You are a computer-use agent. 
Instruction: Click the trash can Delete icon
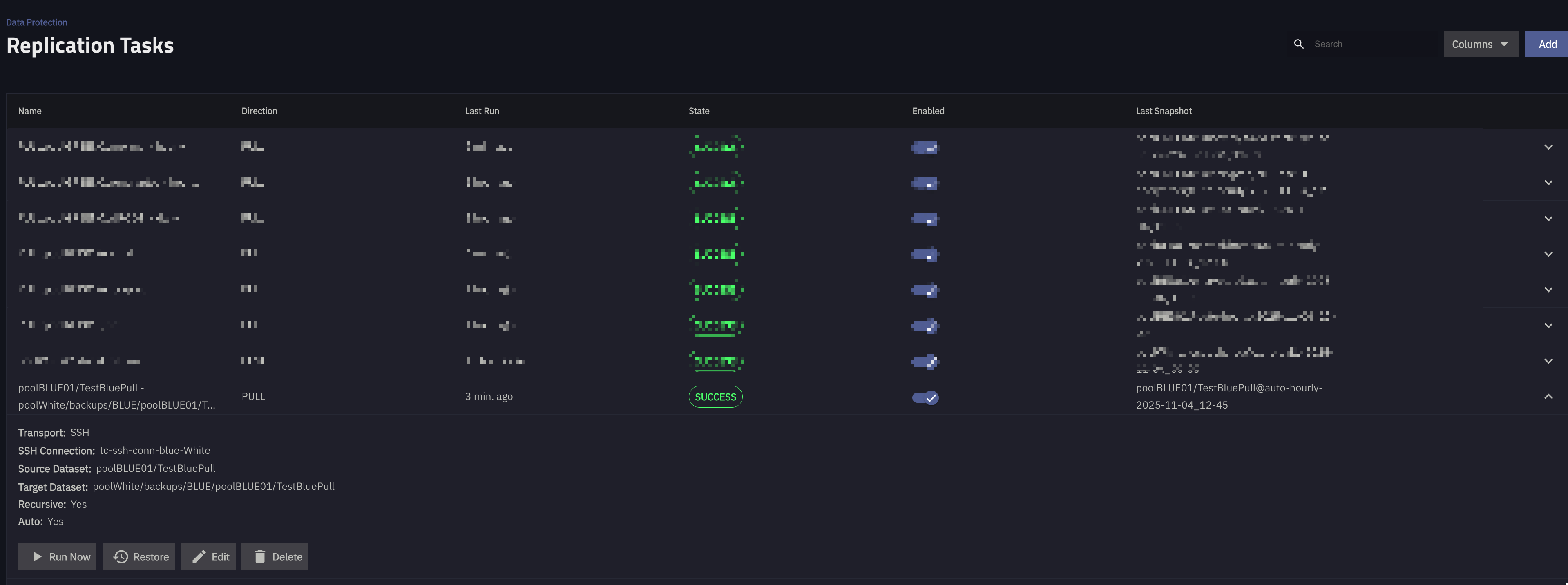coord(260,556)
